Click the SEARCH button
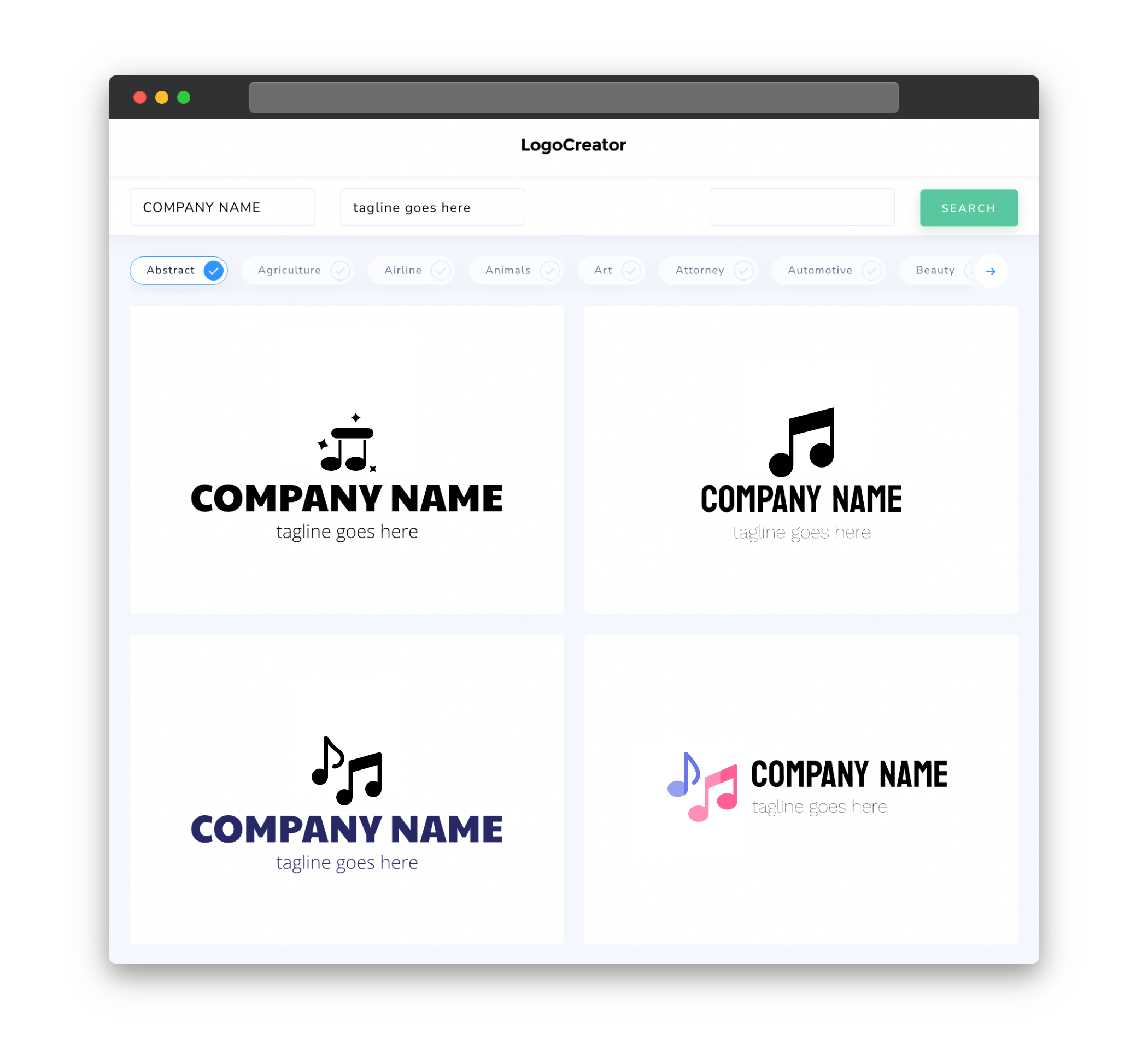This screenshot has width=1148, height=1039. click(968, 207)
